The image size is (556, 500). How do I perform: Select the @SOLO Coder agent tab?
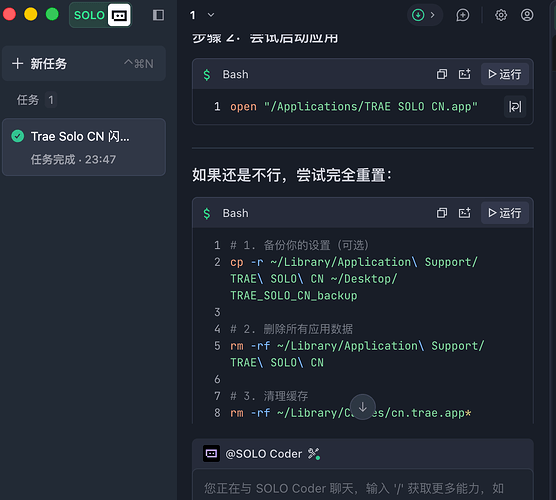pos(262,454)
